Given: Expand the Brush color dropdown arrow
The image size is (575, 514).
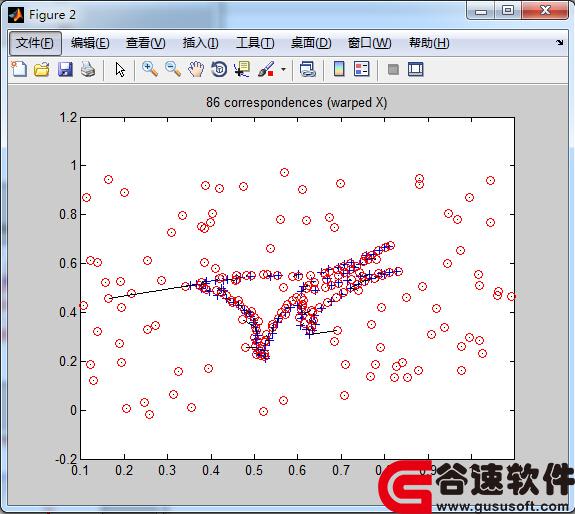Looking at the screenshot, I should coord(283,69).
